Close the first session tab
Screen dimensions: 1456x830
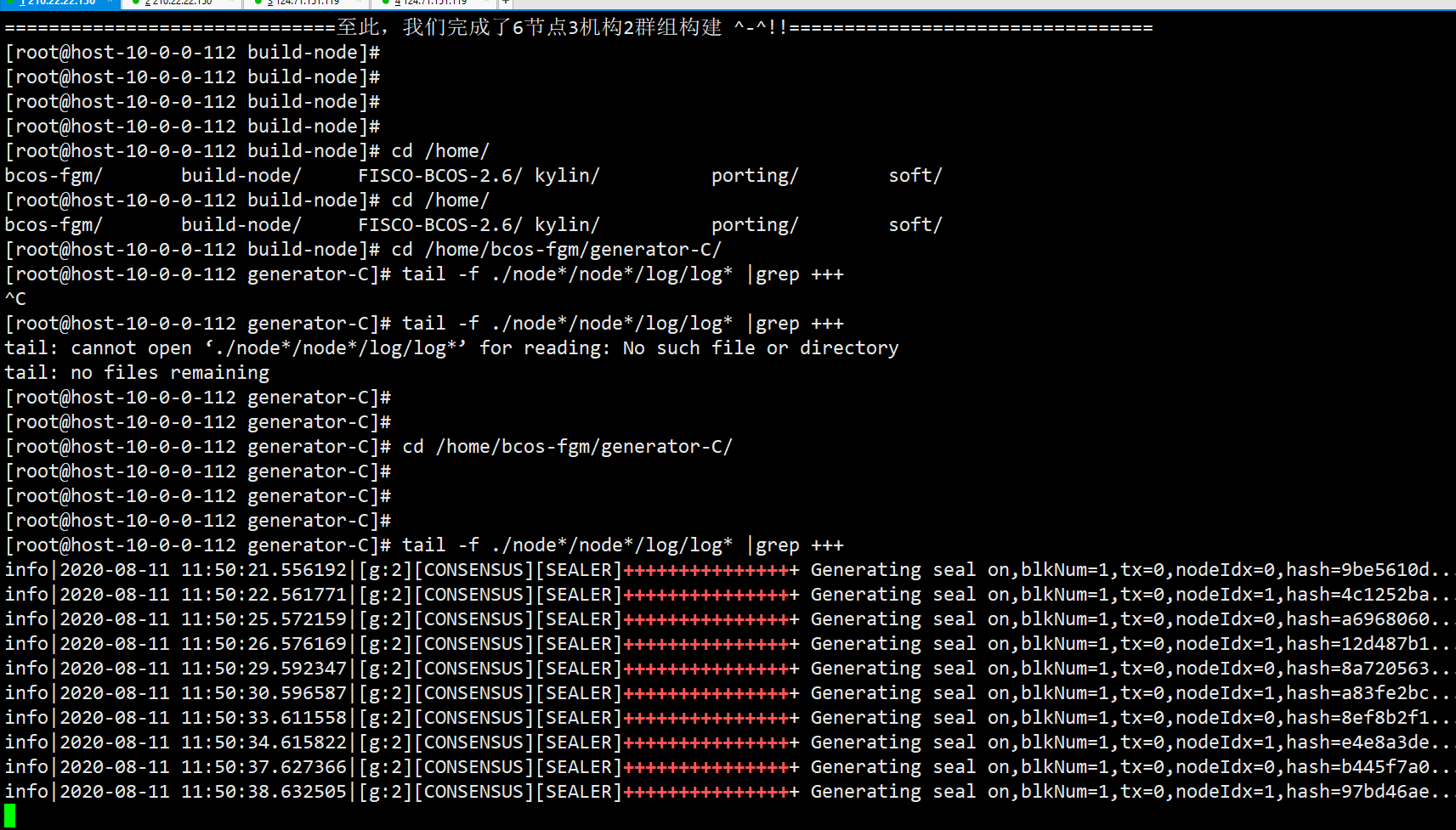[110, 3]
